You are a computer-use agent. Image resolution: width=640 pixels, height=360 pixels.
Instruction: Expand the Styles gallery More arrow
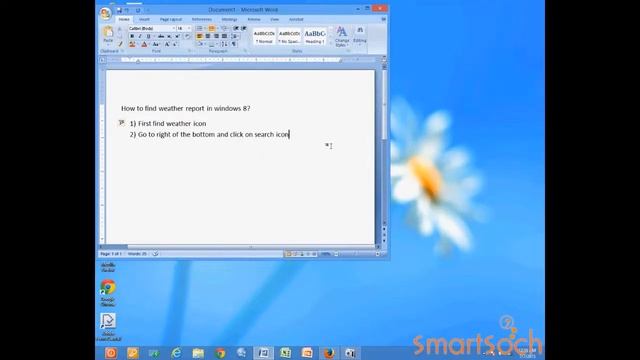[x=330, y=42]
